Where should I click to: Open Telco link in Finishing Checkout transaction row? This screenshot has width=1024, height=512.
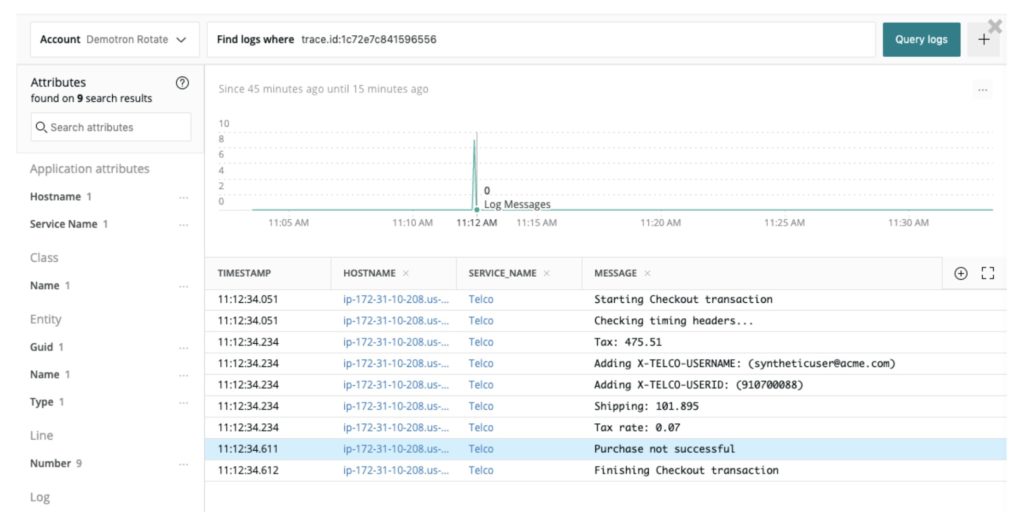[481, 470]
